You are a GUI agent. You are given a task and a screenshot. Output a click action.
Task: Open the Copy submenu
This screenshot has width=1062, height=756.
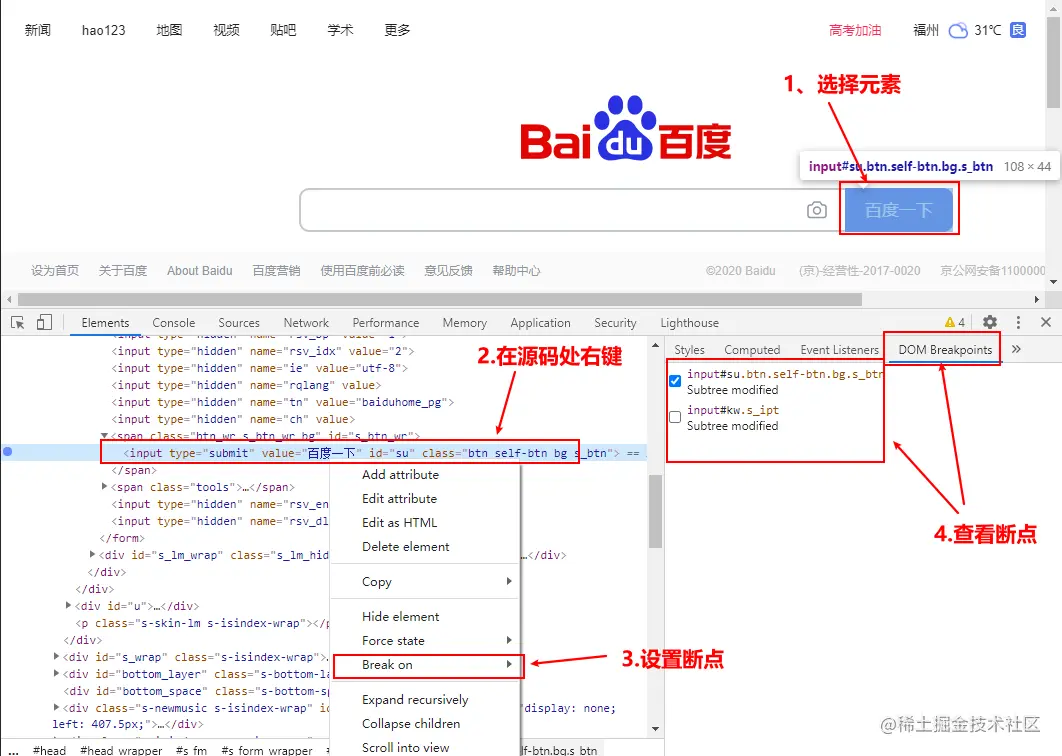[425, 582]
